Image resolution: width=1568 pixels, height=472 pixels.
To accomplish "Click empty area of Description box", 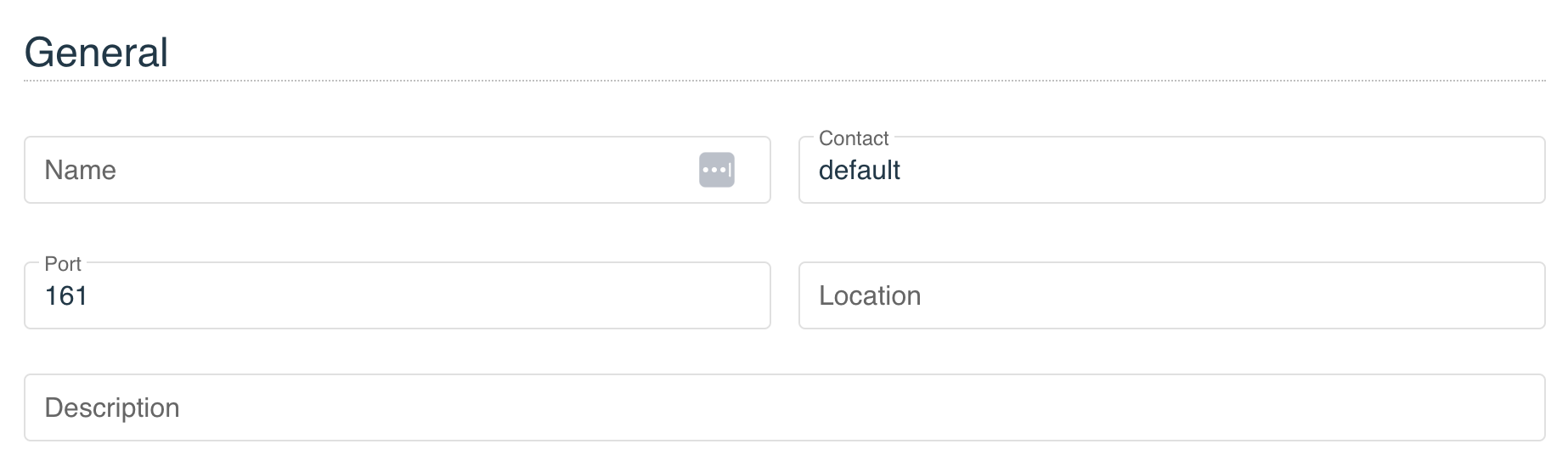I will 849,407.
